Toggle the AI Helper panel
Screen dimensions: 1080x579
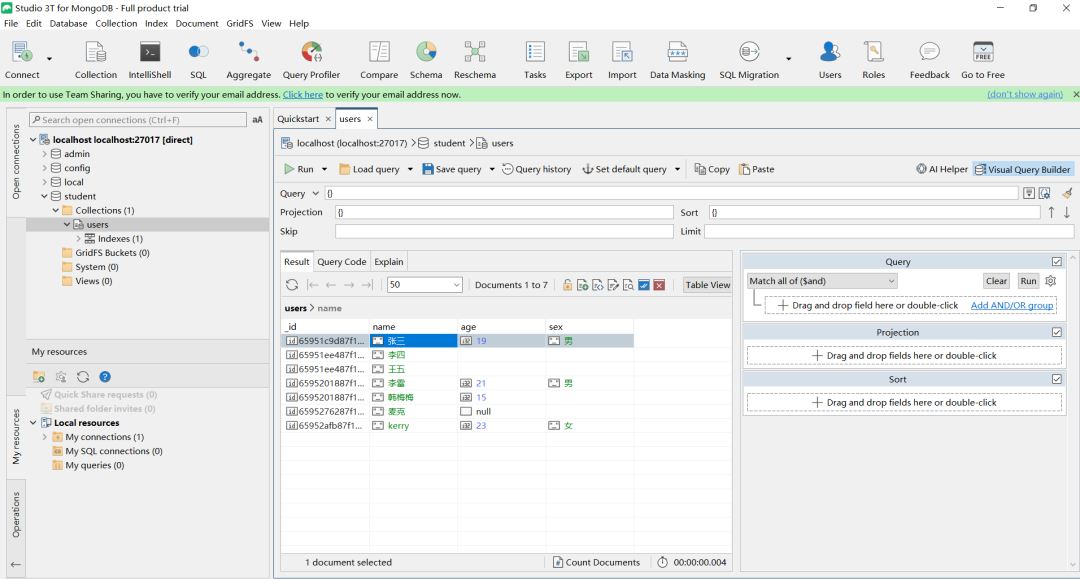(x=942, y=169)
